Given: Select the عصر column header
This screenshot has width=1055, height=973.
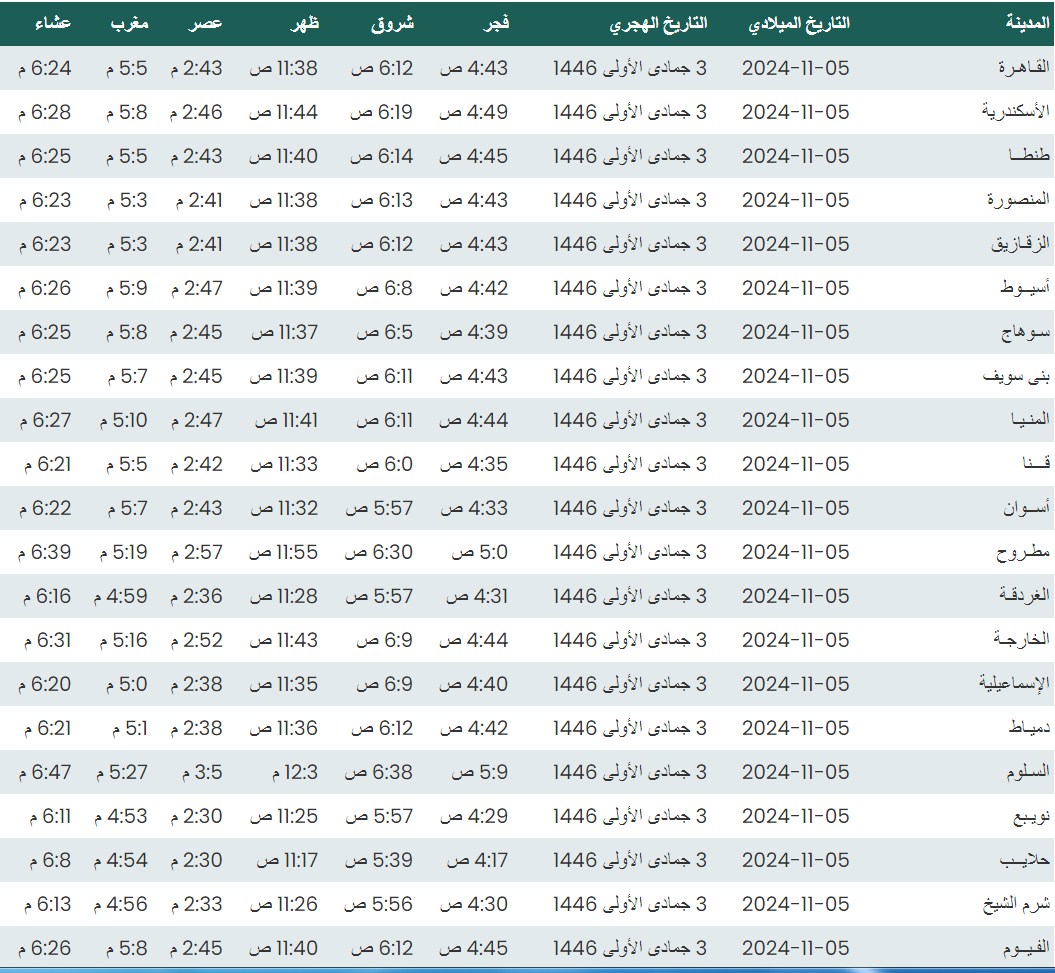Looking at the screenshot, I should coord(208,24).
